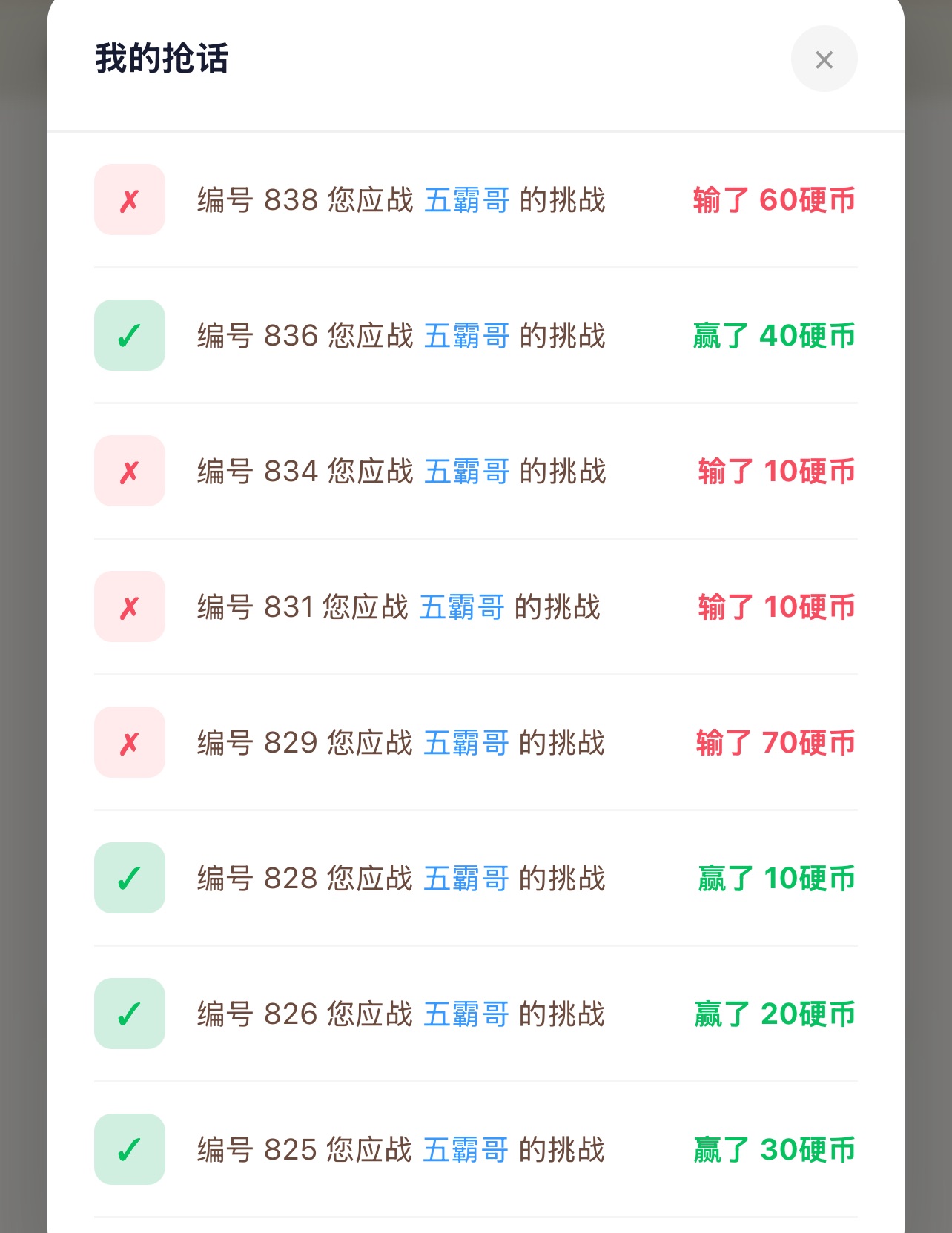Open 五霸哥 link in entry 825

(x=466, y=1150)
